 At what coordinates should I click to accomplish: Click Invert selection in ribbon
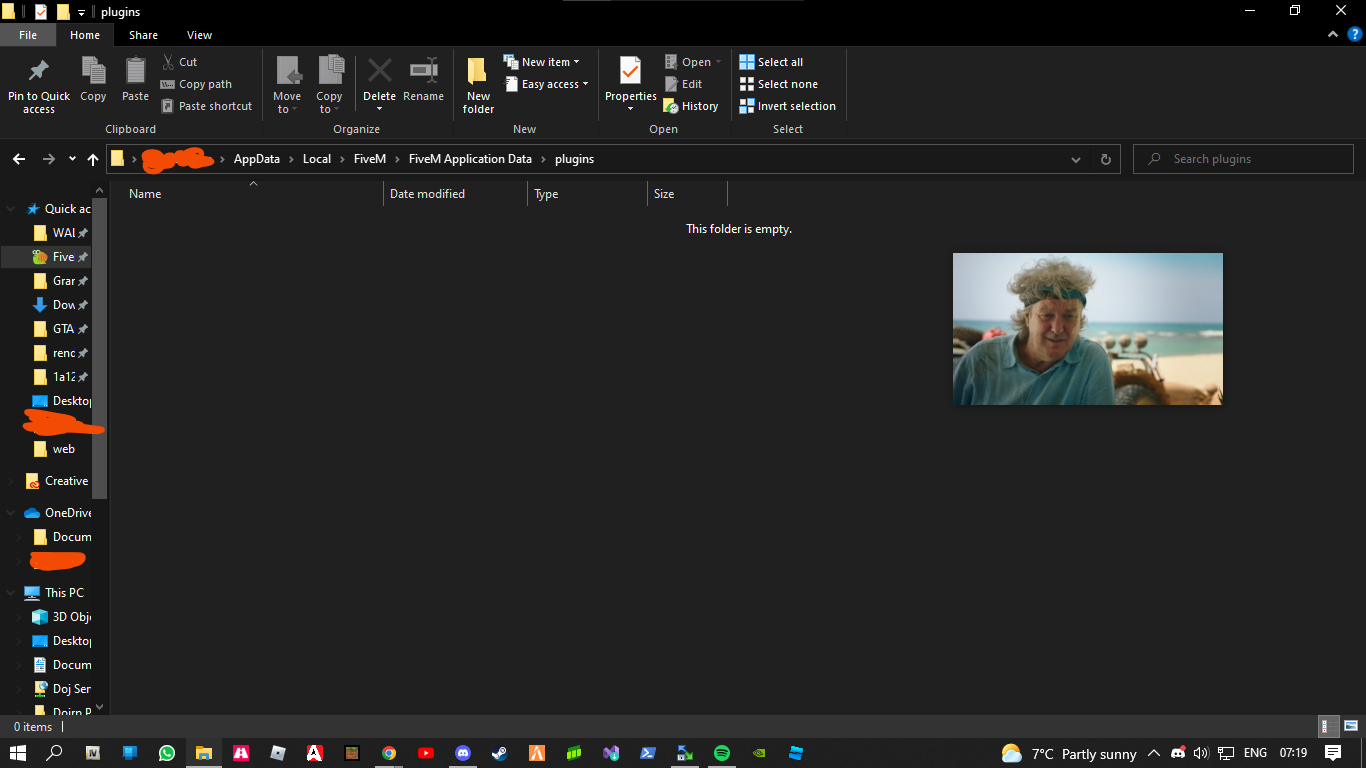point(787,106)
